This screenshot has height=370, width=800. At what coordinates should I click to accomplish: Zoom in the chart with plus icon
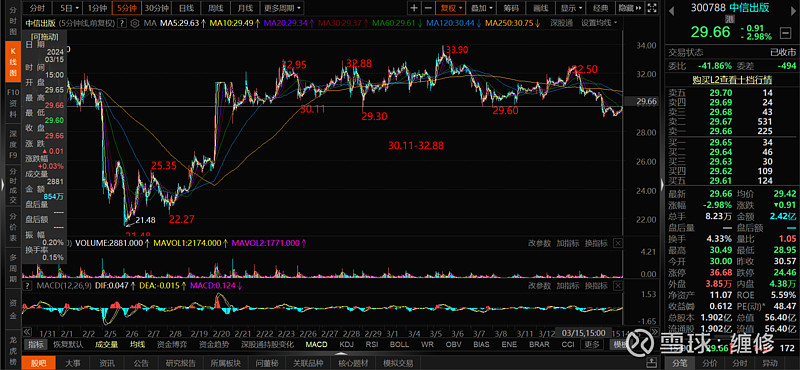(414, 8)
